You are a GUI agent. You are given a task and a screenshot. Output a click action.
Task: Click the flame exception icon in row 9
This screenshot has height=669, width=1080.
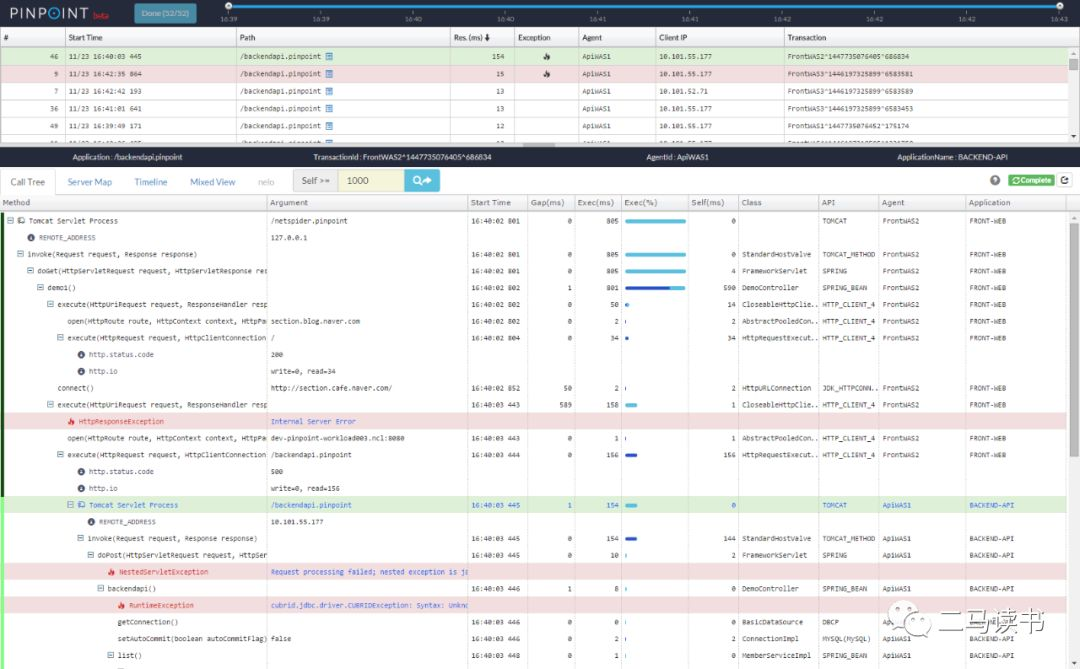(546, 74)
